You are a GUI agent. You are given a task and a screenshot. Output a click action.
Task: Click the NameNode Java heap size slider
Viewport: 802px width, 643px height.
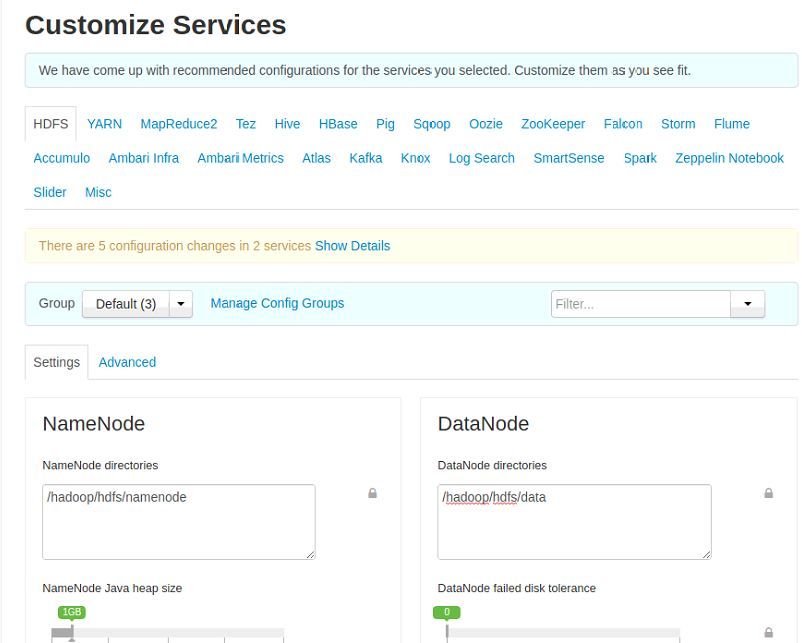[x=168, y=633]
